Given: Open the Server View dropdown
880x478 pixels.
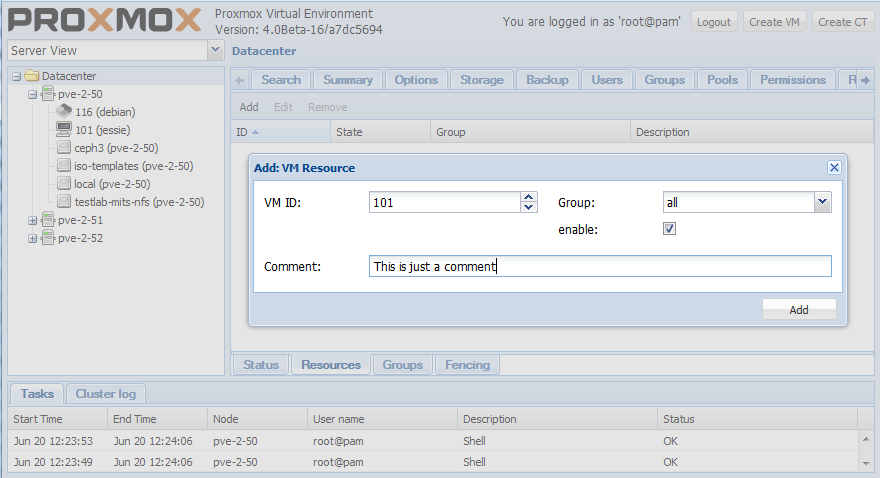Looking at the screenshot, I should pos(215,50).
